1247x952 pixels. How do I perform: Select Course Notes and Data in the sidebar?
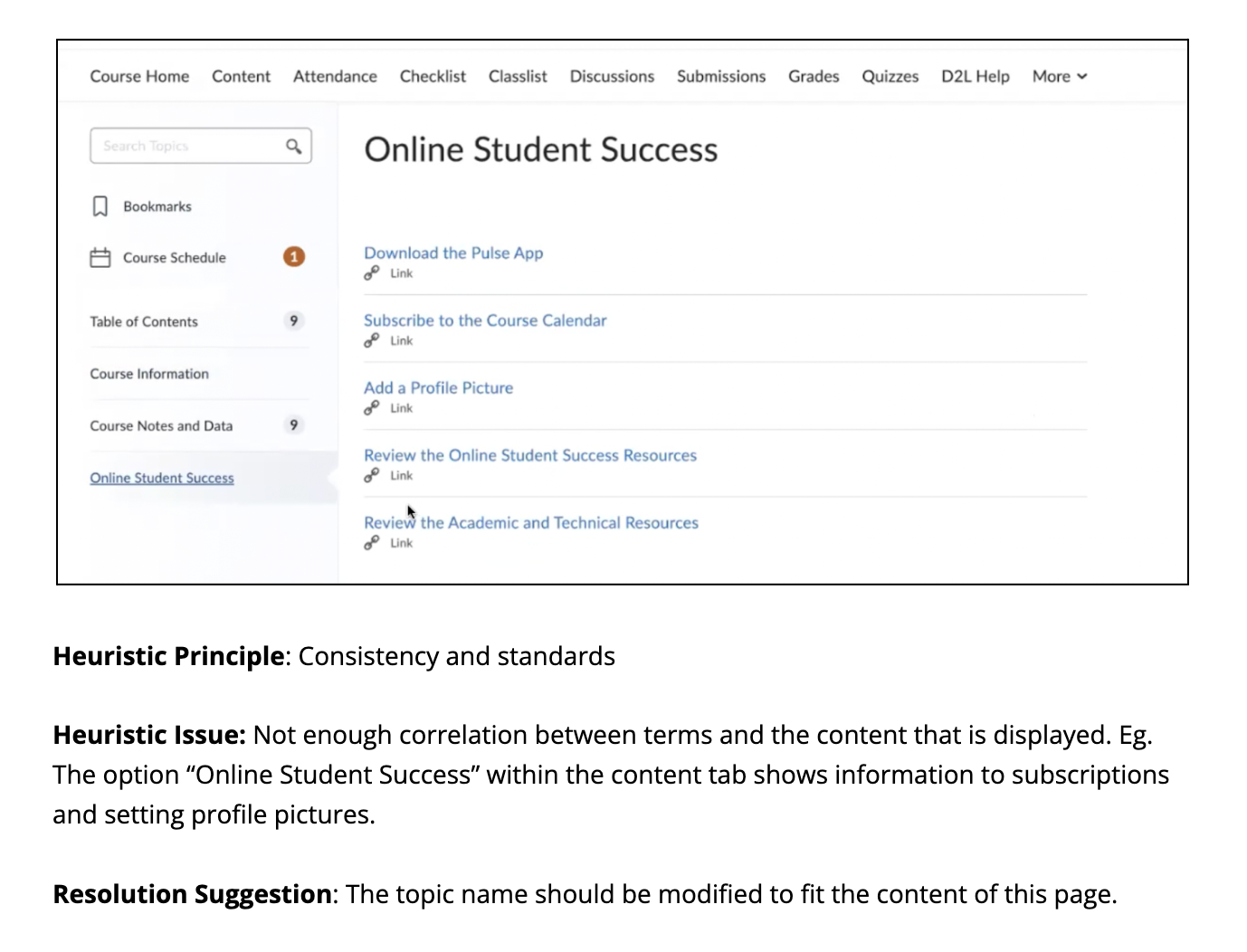point(161,425)
